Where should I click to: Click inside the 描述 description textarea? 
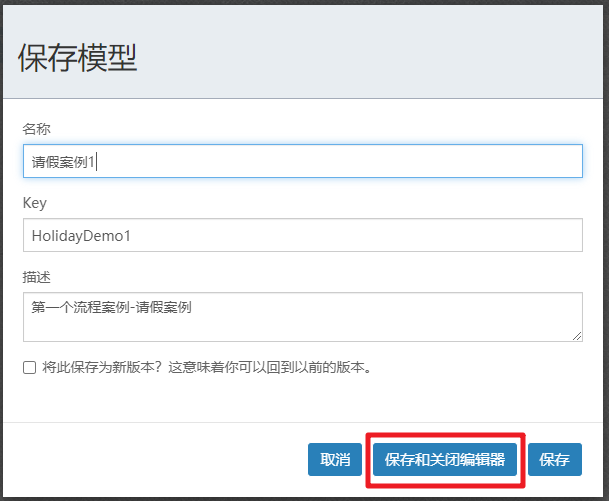(400, 316)
